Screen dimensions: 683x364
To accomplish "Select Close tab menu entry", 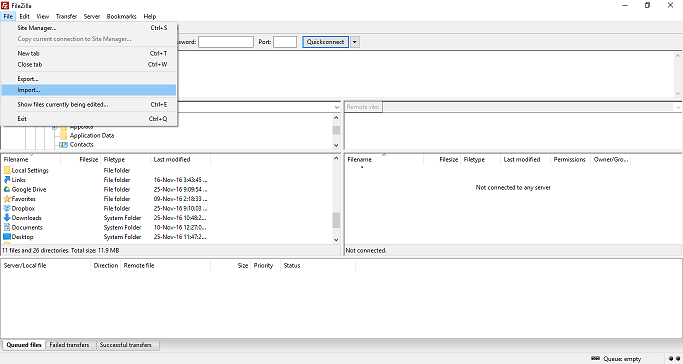I will coord(89,64).
